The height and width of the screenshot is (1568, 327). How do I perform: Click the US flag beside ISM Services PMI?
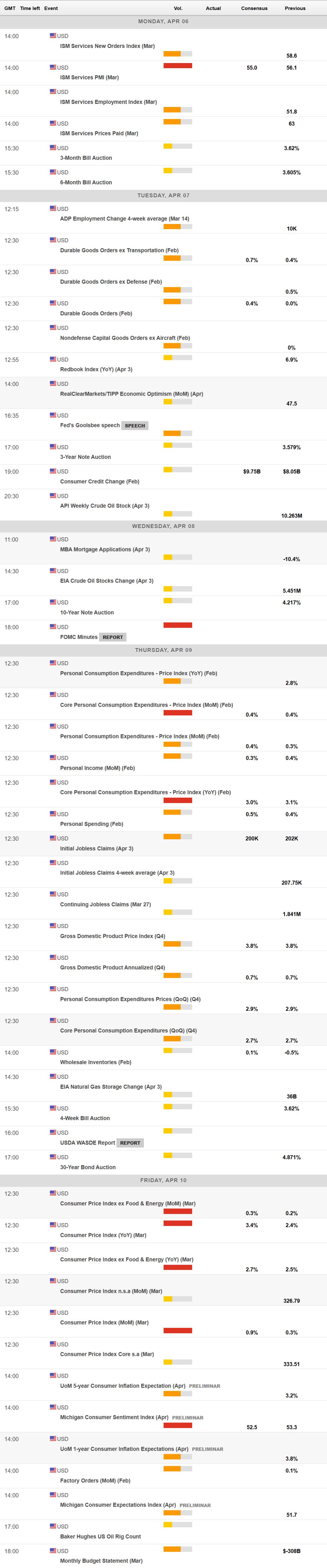(x=53, y=67)
